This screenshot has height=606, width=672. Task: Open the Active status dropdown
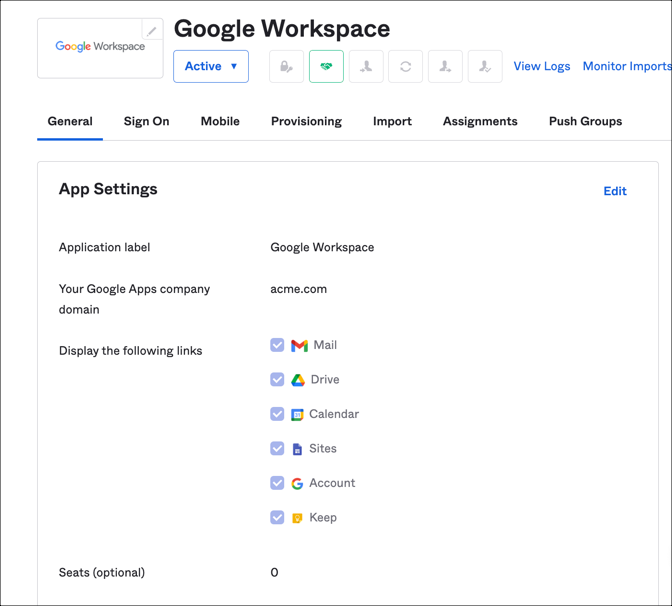pyautogui.click(x=211, y=67)
